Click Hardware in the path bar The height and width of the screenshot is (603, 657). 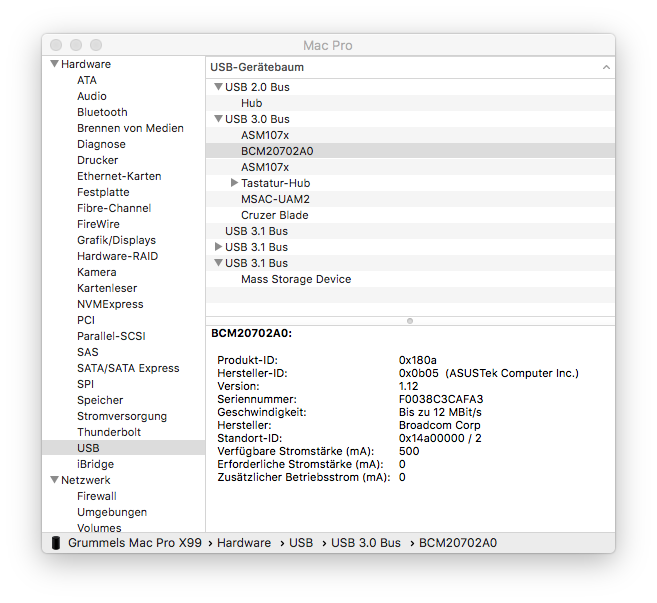pos(244,543)
